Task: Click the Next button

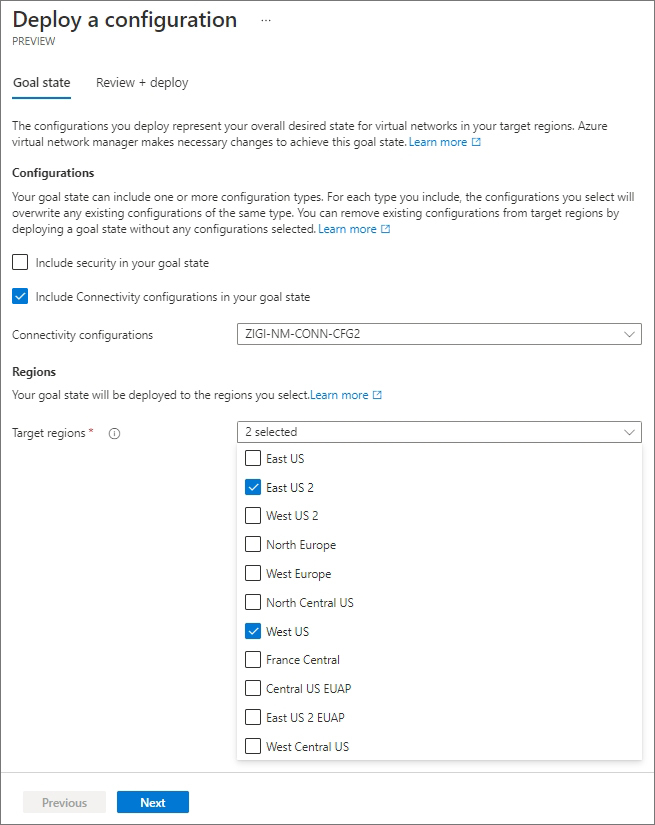Action: click(153, 802)
